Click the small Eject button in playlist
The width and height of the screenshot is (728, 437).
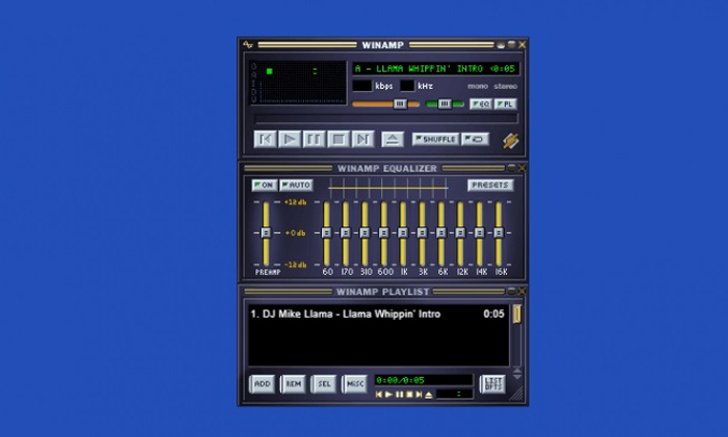429,394
